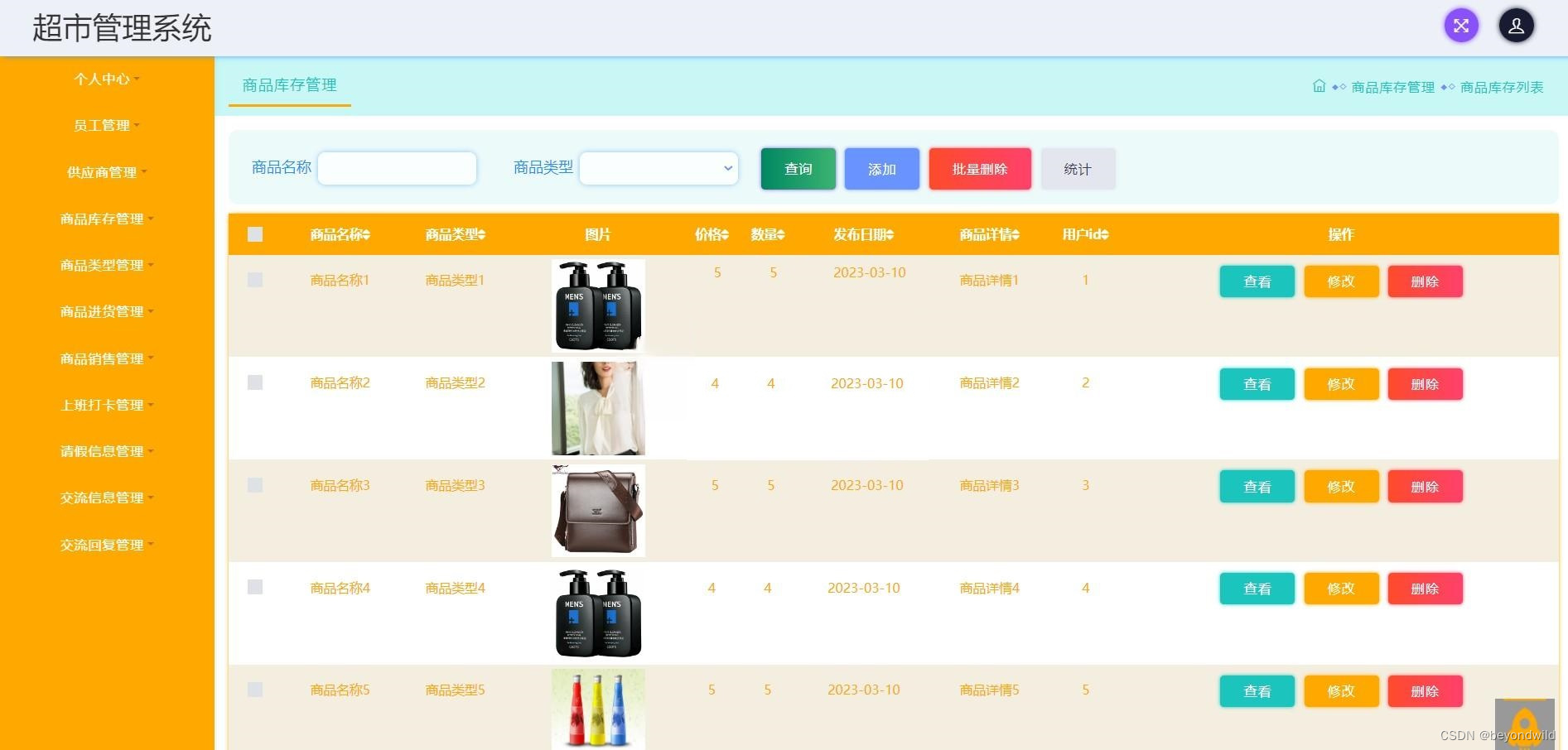Select the checkbox next to 商品名称3
Screen dimensions: 1568x750
click(x=254, y=486)
